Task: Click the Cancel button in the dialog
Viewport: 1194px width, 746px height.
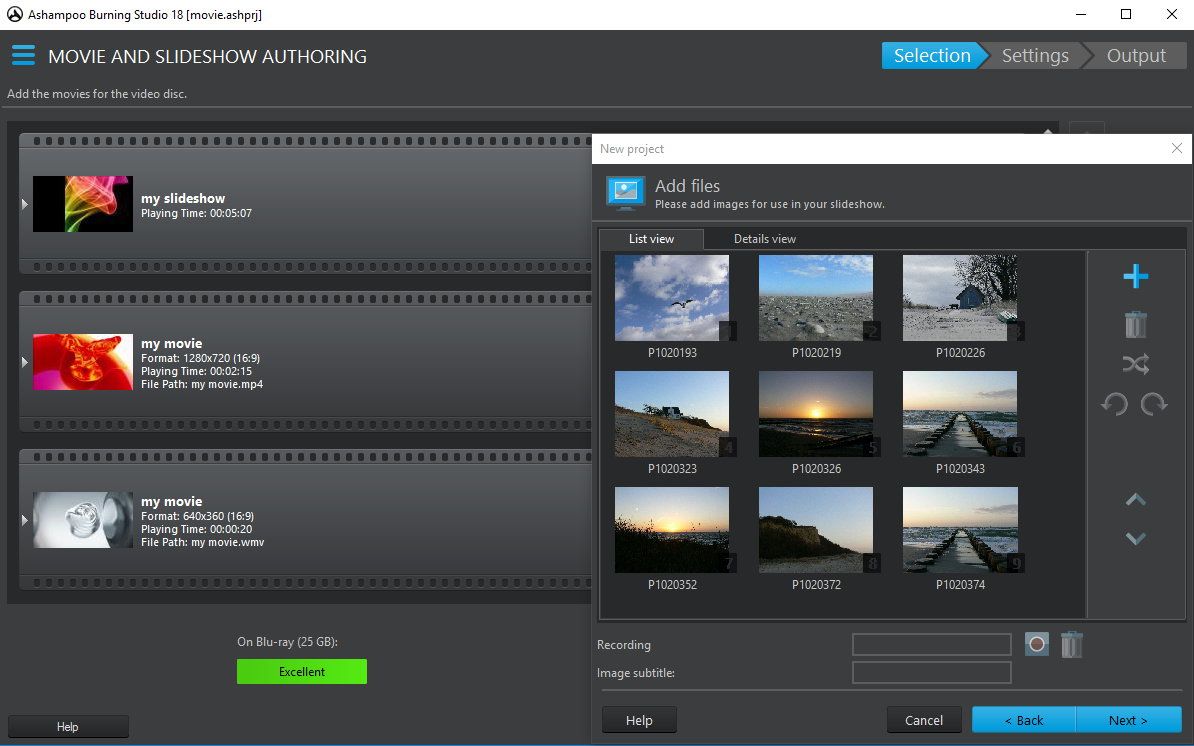Action: point(923,720)
